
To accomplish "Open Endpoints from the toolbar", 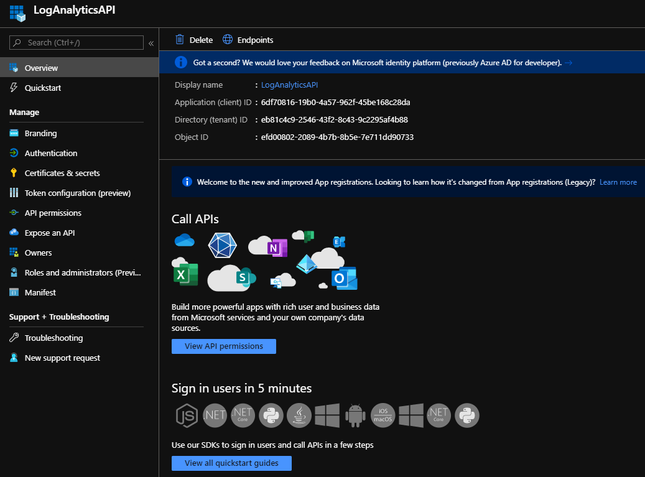I will 248,40.
